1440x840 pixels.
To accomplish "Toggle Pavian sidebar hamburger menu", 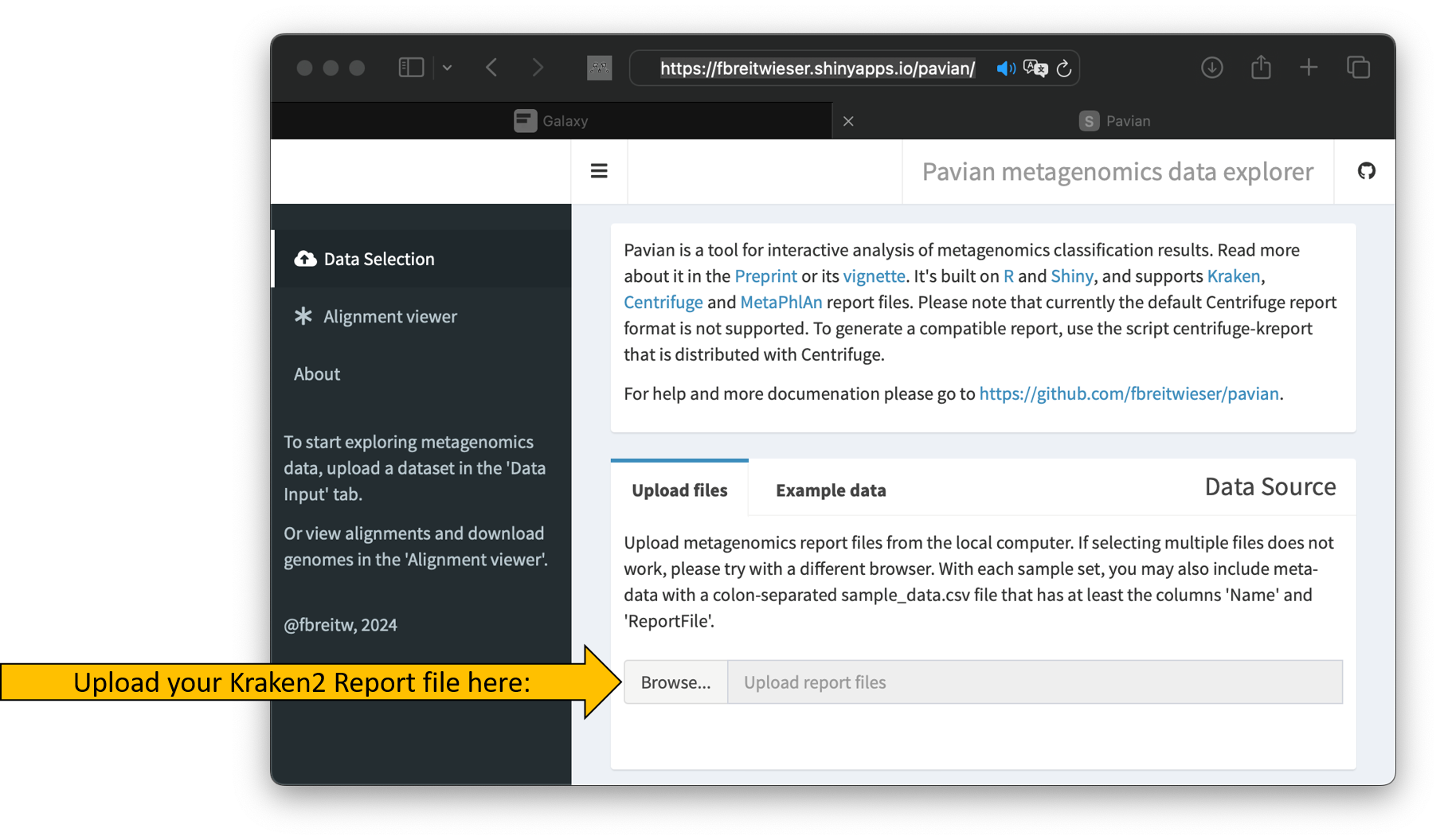I will pos(599,171).
